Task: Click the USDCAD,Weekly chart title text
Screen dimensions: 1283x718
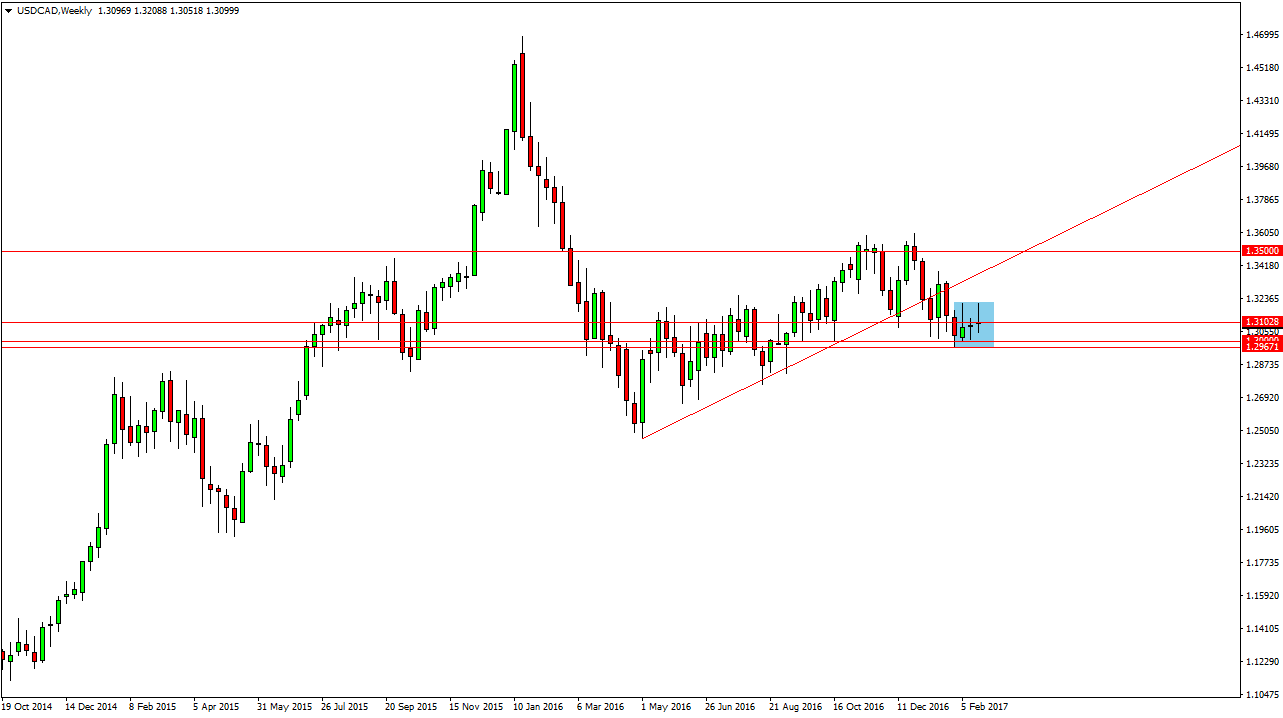Action: tap(52, 9)
